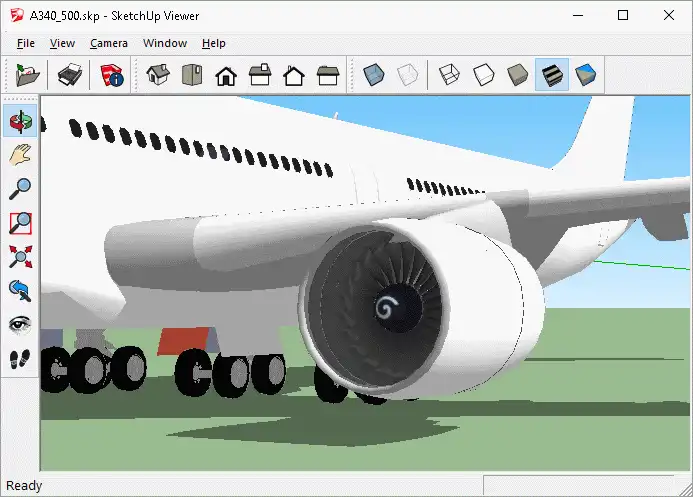
Task: Click the Print icon in toolbar
Action: tap(70, 75)
